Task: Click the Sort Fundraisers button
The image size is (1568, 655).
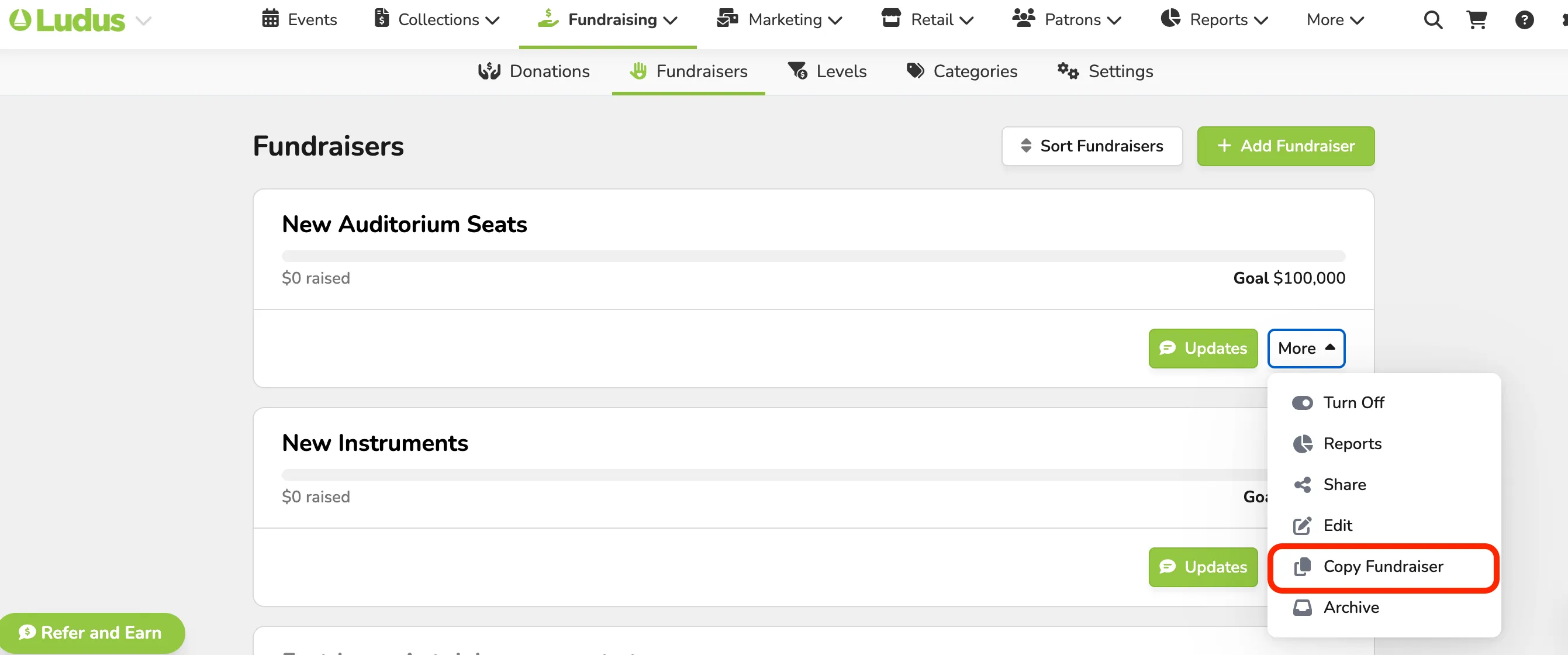Action: coord(1092,146)
